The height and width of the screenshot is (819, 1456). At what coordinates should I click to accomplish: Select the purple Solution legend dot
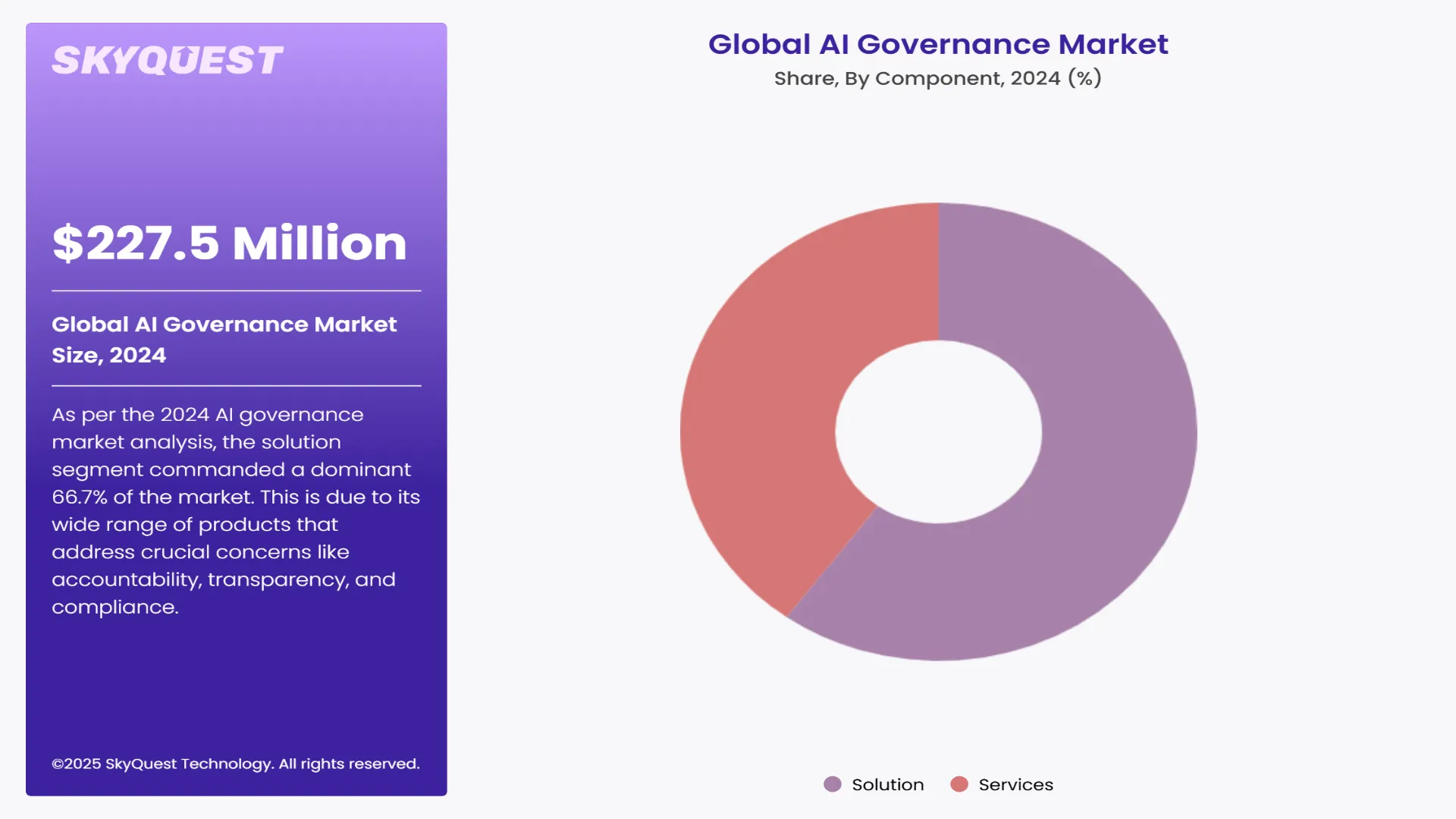(x=833, y=784)
